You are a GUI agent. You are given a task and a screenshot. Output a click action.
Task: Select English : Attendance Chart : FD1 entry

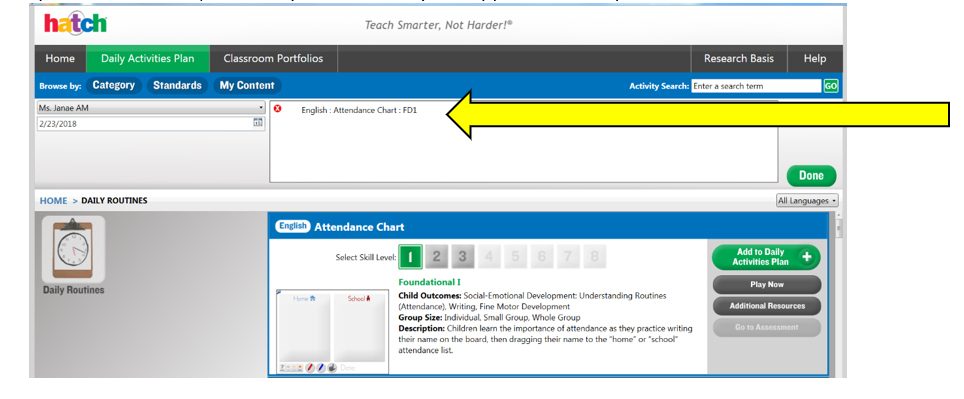coord(359,111)
